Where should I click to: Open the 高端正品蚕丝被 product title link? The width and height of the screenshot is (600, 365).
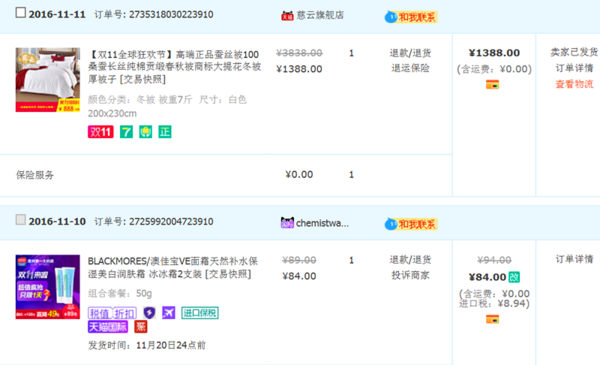click(x=174, y=67)
